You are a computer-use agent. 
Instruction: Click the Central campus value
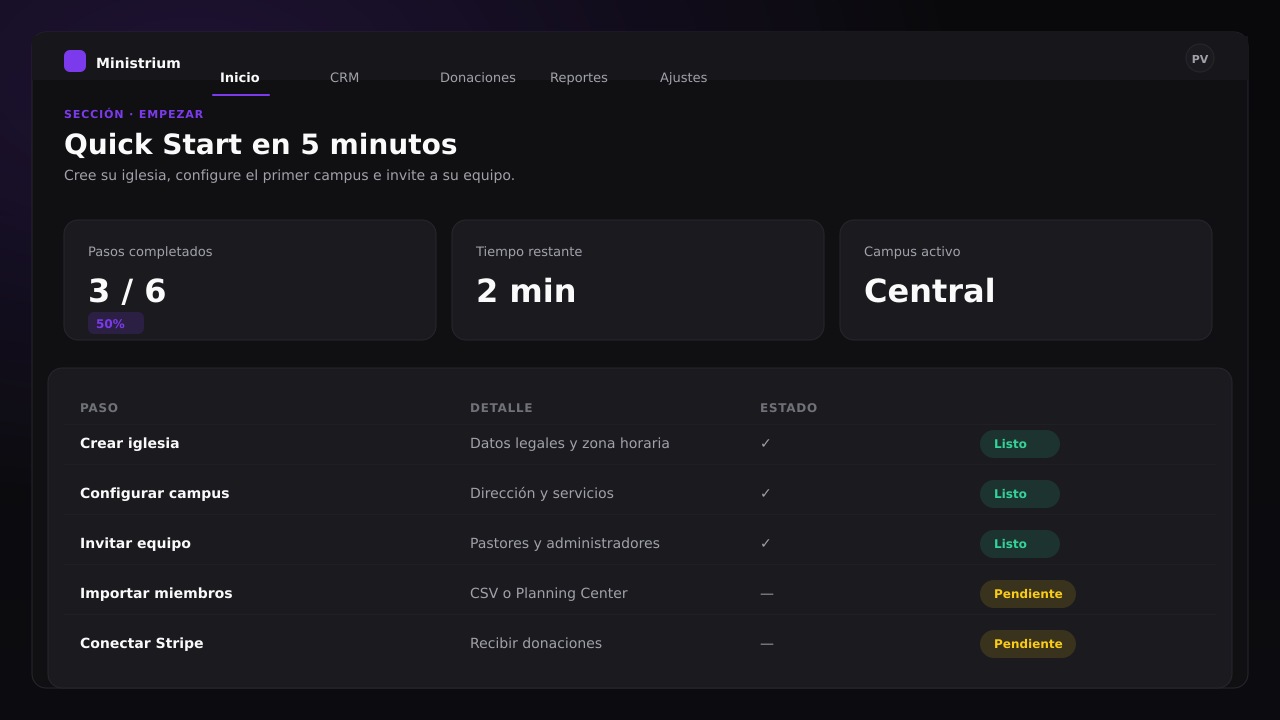coord(929,291)
